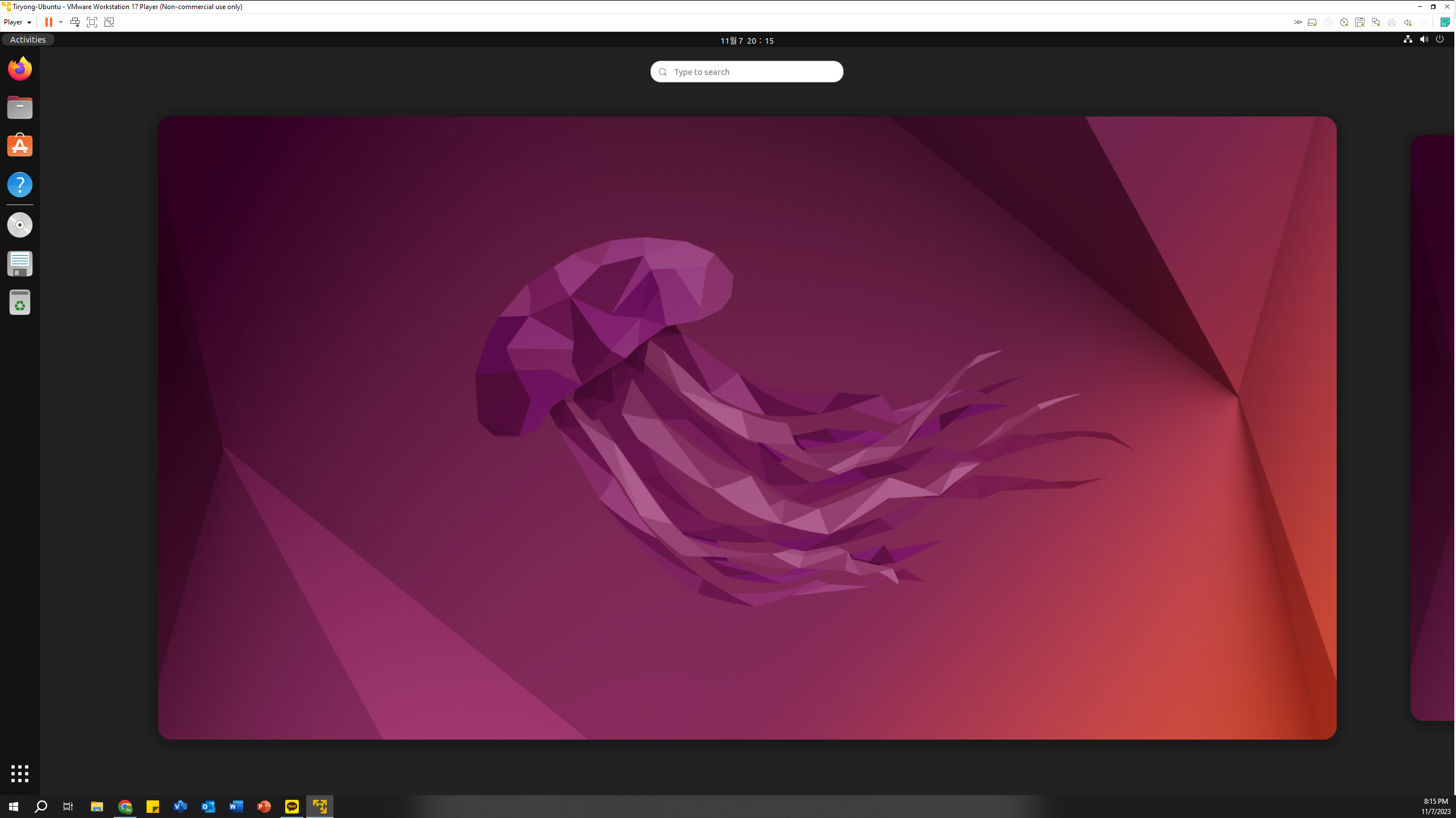1456x818 pixels.
Task: Minimize the VMware Player window
Action: point(1420,7)
